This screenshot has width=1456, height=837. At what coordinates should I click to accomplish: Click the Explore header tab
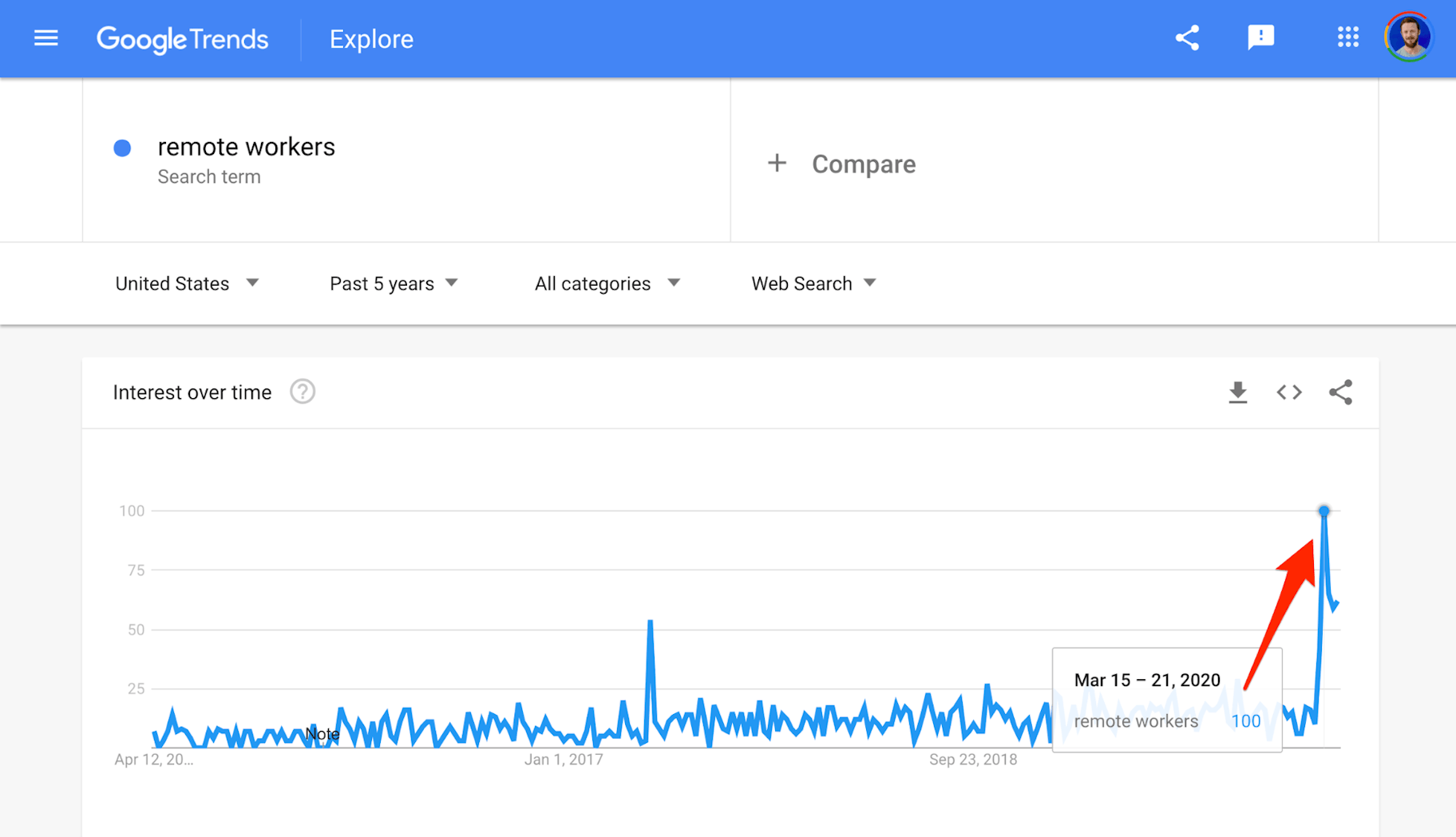[x=371, y=39]
